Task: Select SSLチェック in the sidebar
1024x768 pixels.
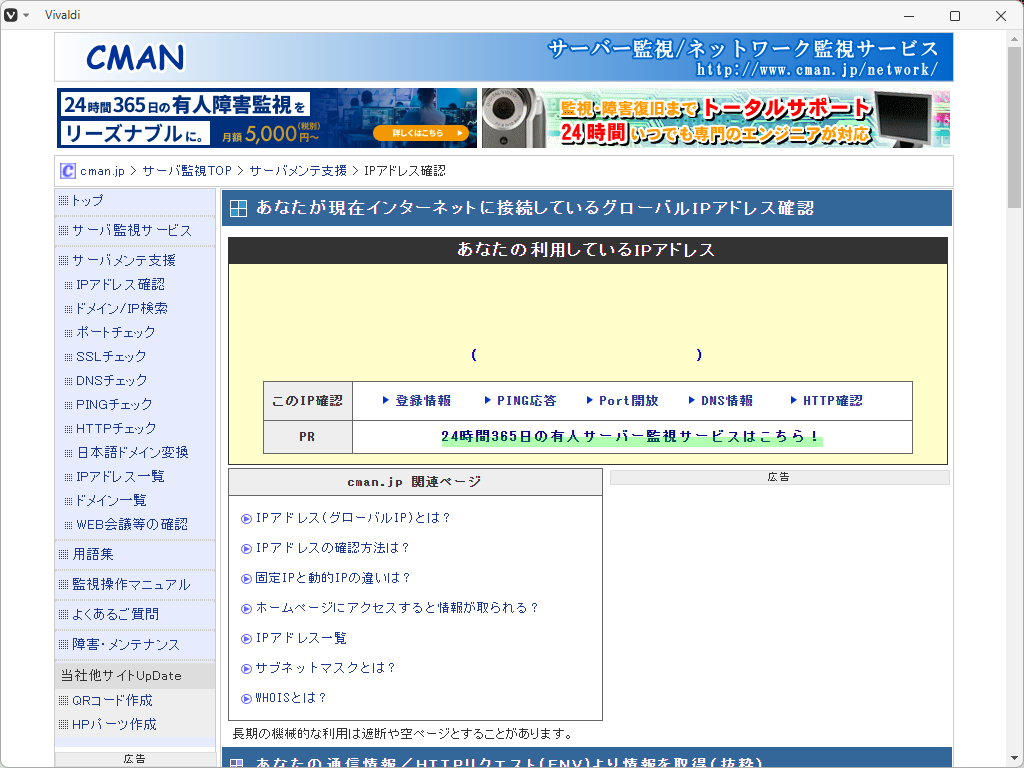Action: coord(111,357)
